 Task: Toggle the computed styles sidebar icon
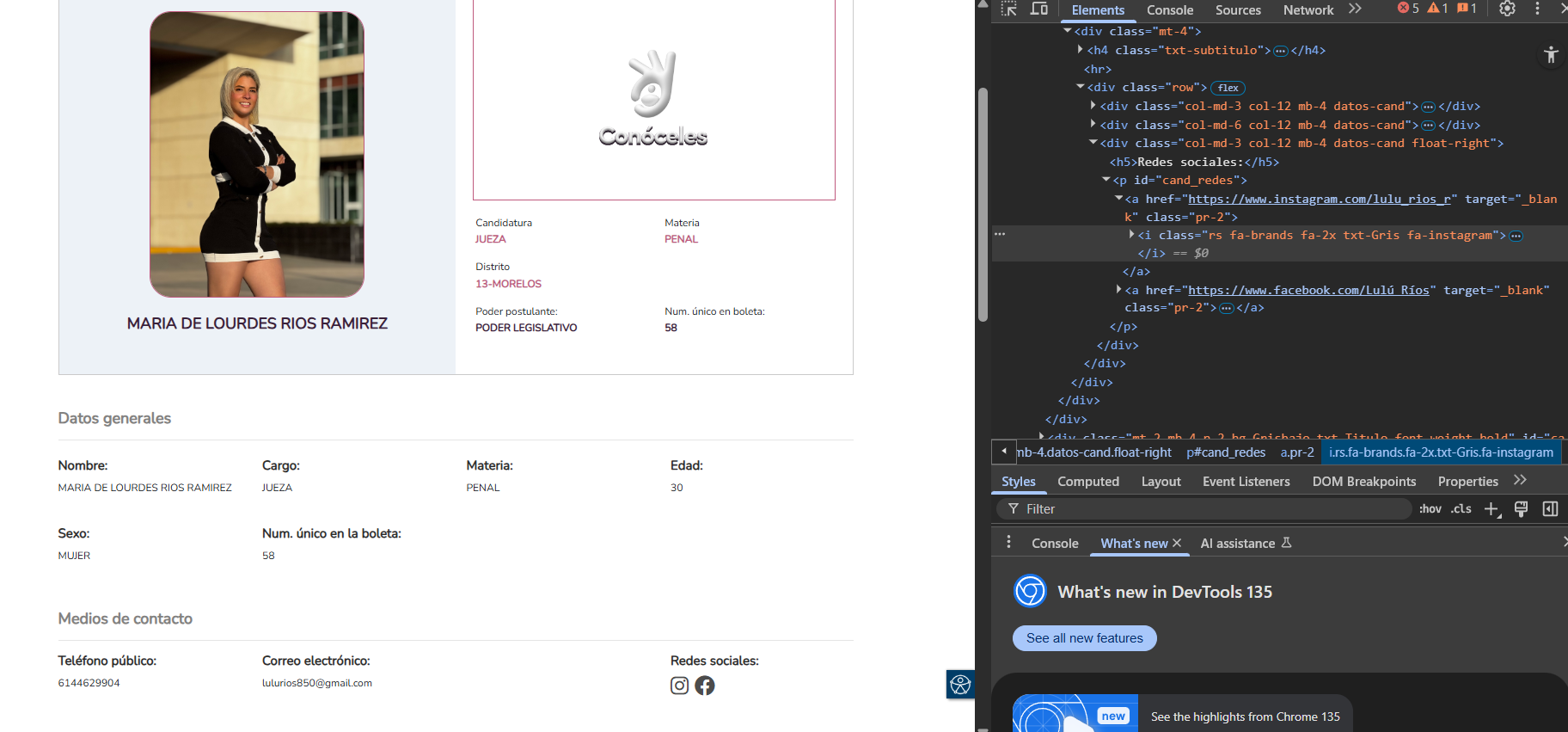[x=1550, y=509]
